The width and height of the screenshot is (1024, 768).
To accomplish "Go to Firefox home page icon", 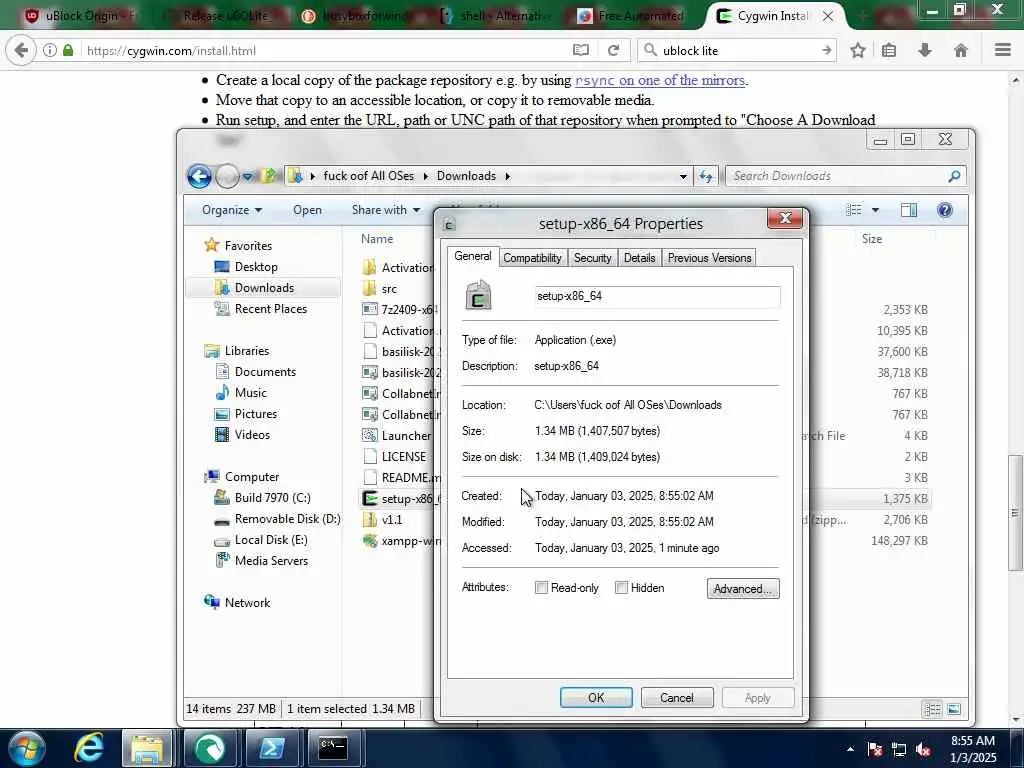I will tap(961, 50).
